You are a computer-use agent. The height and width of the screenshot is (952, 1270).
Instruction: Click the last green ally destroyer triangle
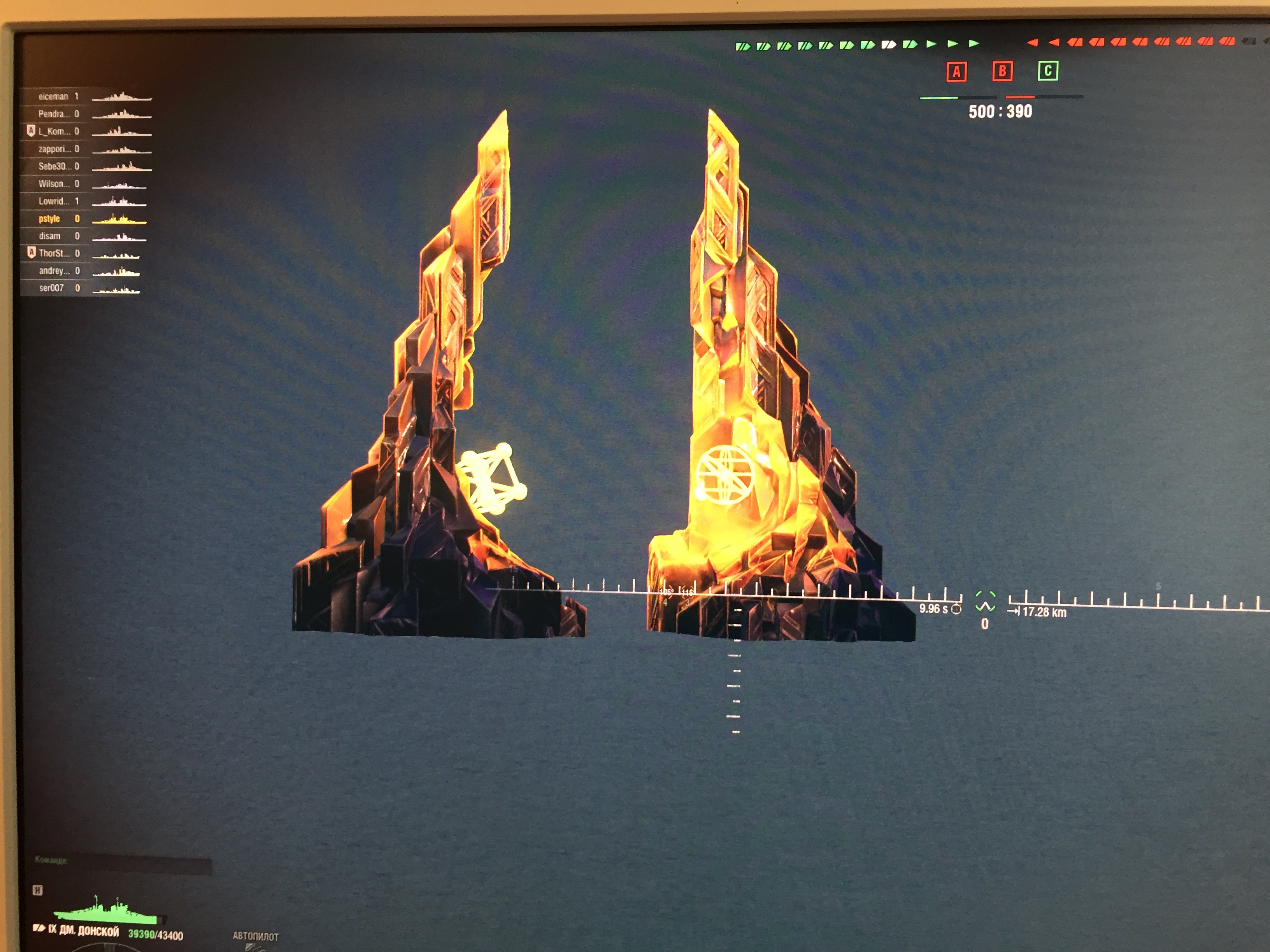click(974, 44)
